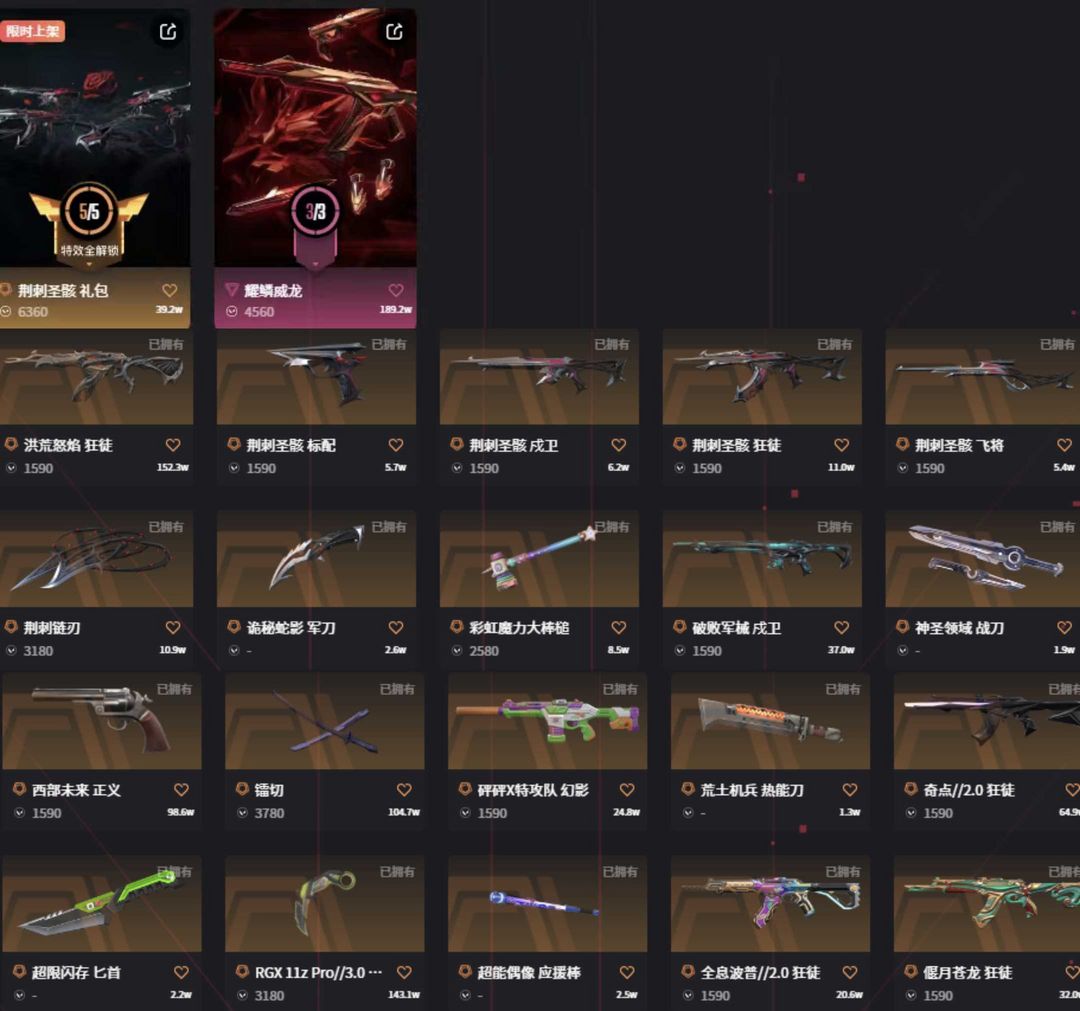Viewport: 1080px width, 1011px height.
Task: Open the 荒土机兵 热能刀 skin image
Action: [x=770, y=722]
